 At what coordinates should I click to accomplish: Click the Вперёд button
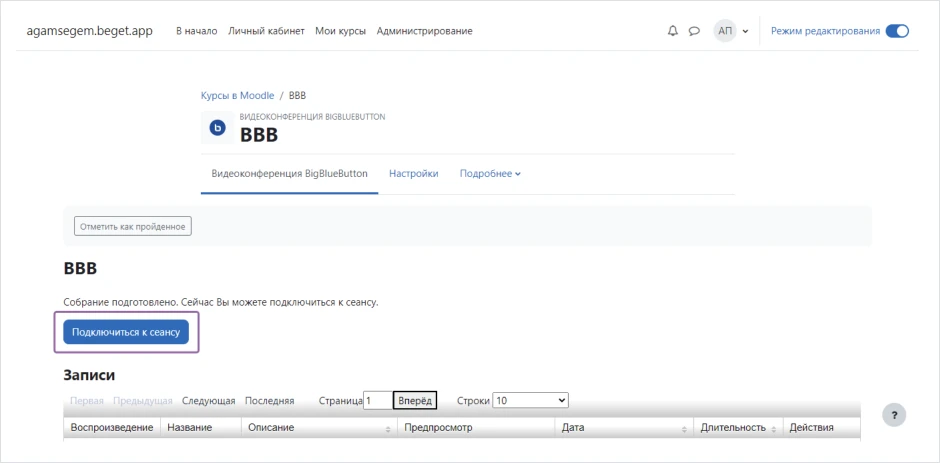(x=415, y=401)
